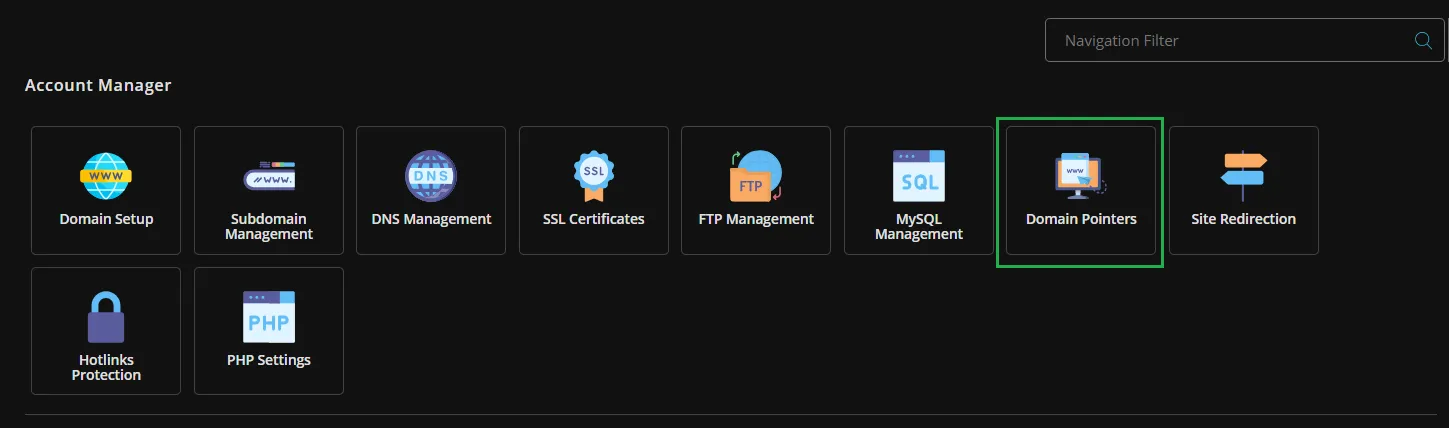This screenshot has height=428, width=1449.
Task: Open Domain Pointers monitor icon
Action: coord(1081,176)
